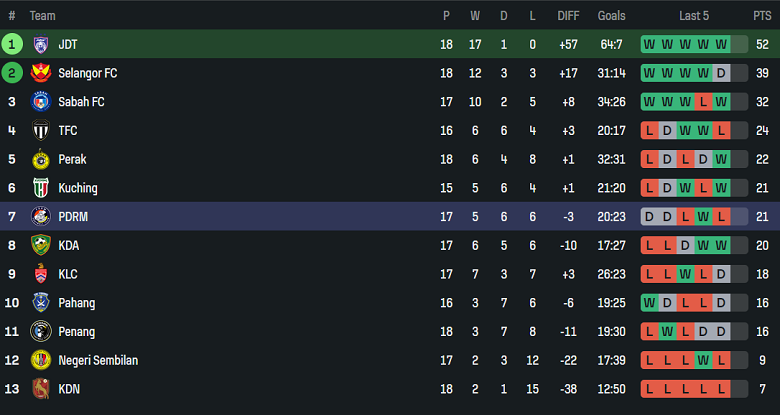Screen dimensions: 780x415
Task: Select the KDA team crest icon
Action: click(41, 245)
